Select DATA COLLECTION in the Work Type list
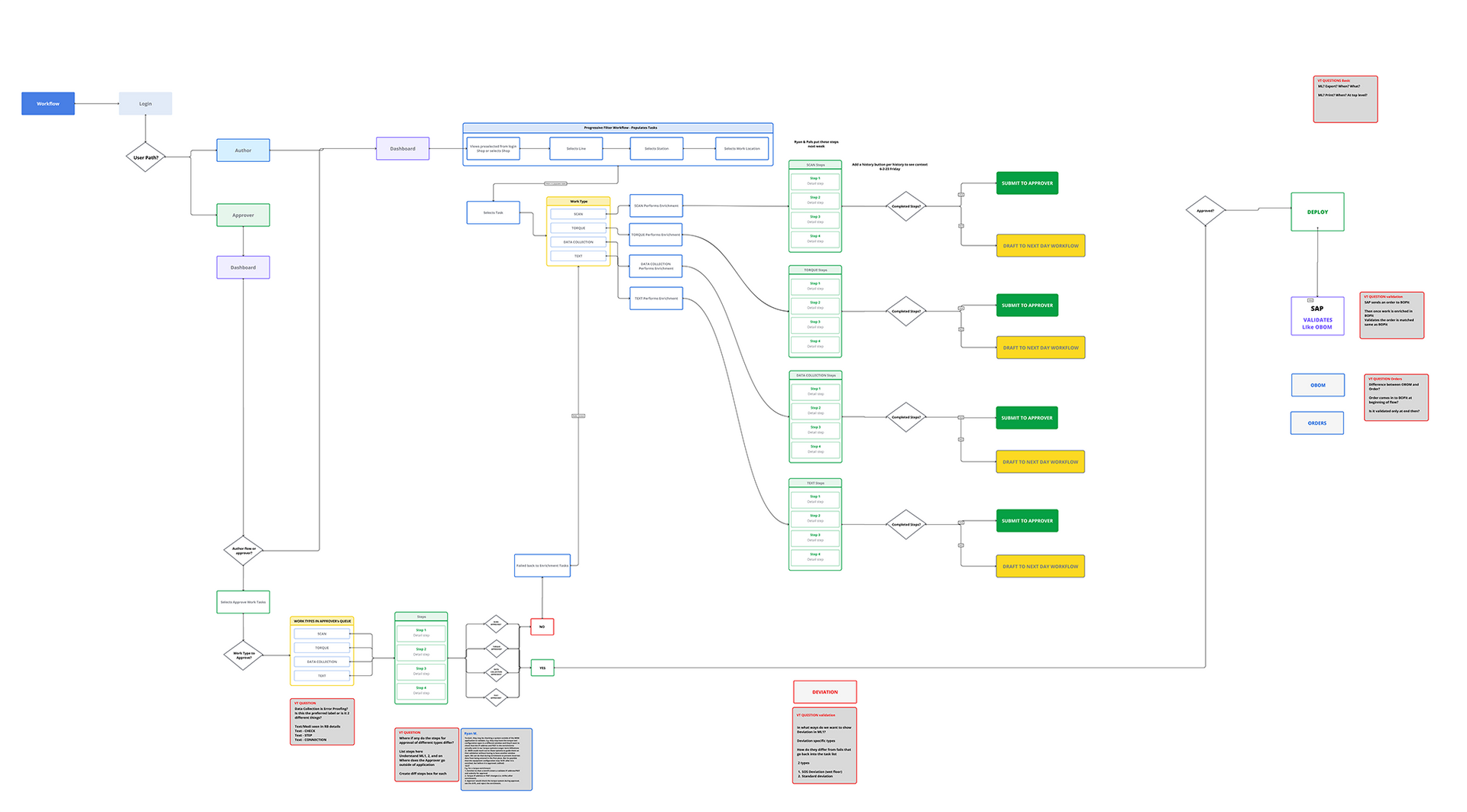This screenshot has height=812, width=1467. point(578,242)
